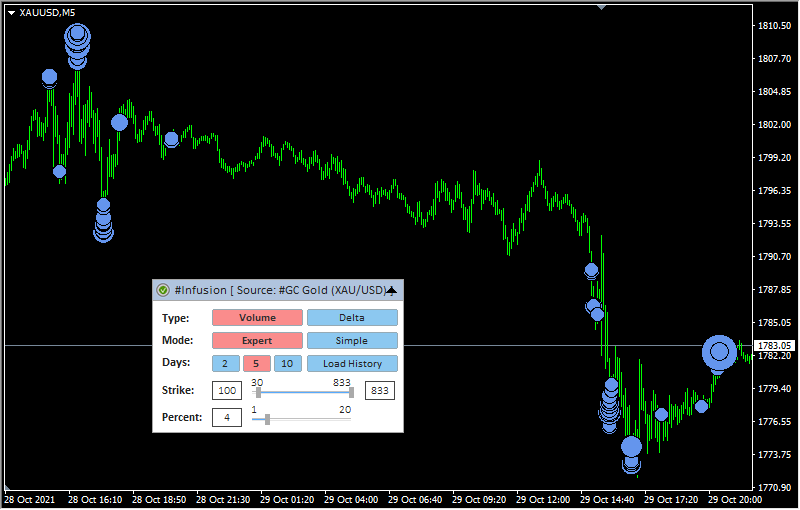Image resolution: width=800 pixels, height=510 pixels.
Task: Click the Strike minimum input field showing 100
Action: tap(226, 390)
